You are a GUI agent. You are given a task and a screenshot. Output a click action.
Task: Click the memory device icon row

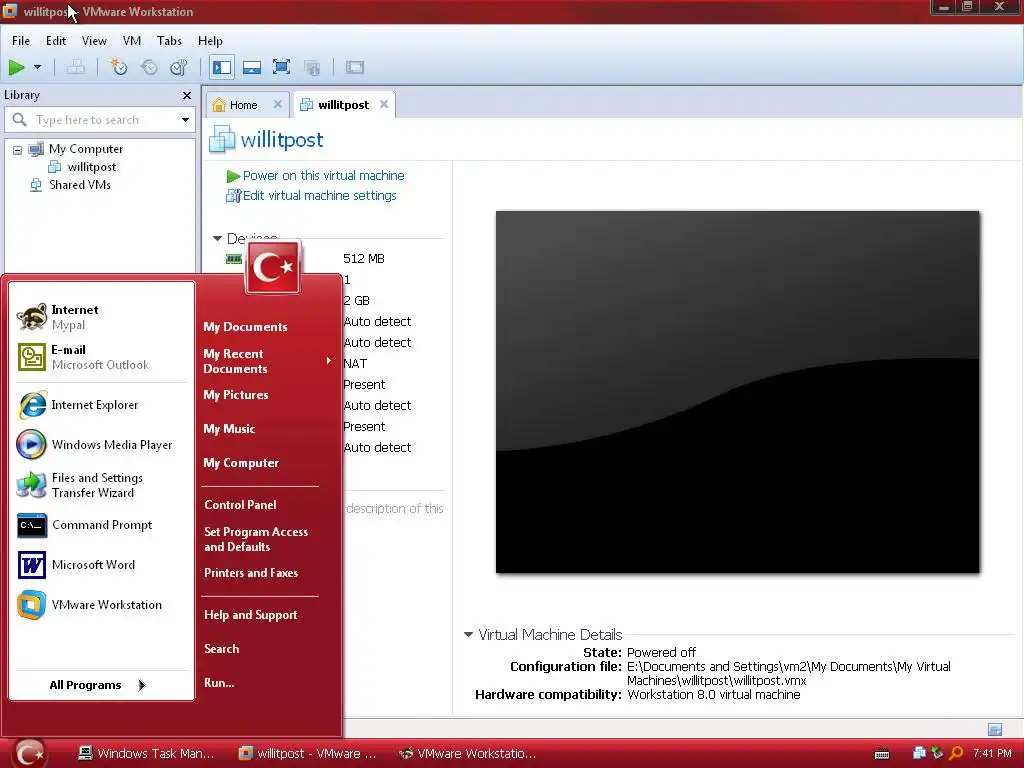click(233, 259)
